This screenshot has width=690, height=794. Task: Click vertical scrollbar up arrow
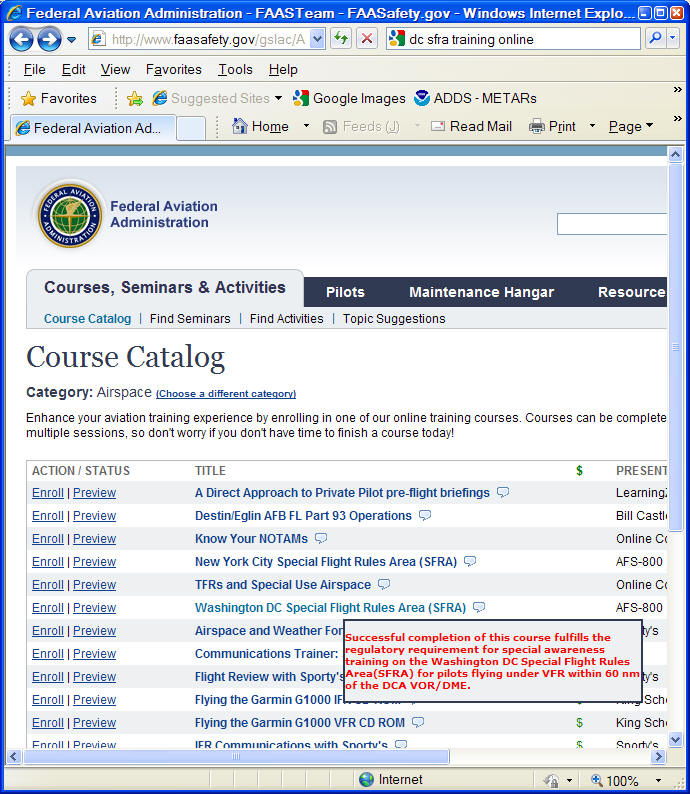click(x=675, y=154)
